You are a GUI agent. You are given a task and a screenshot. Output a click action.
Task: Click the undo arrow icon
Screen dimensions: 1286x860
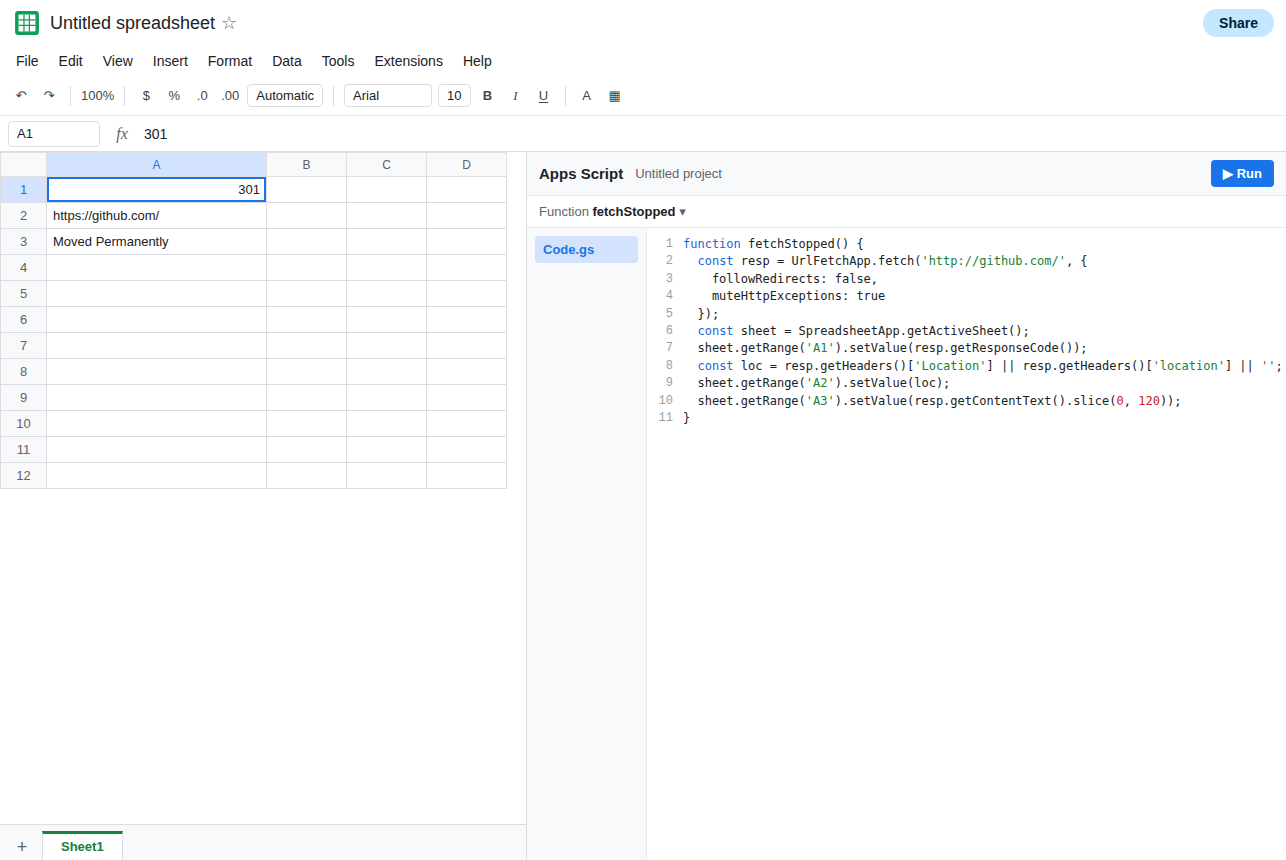[x=21, y=96]
